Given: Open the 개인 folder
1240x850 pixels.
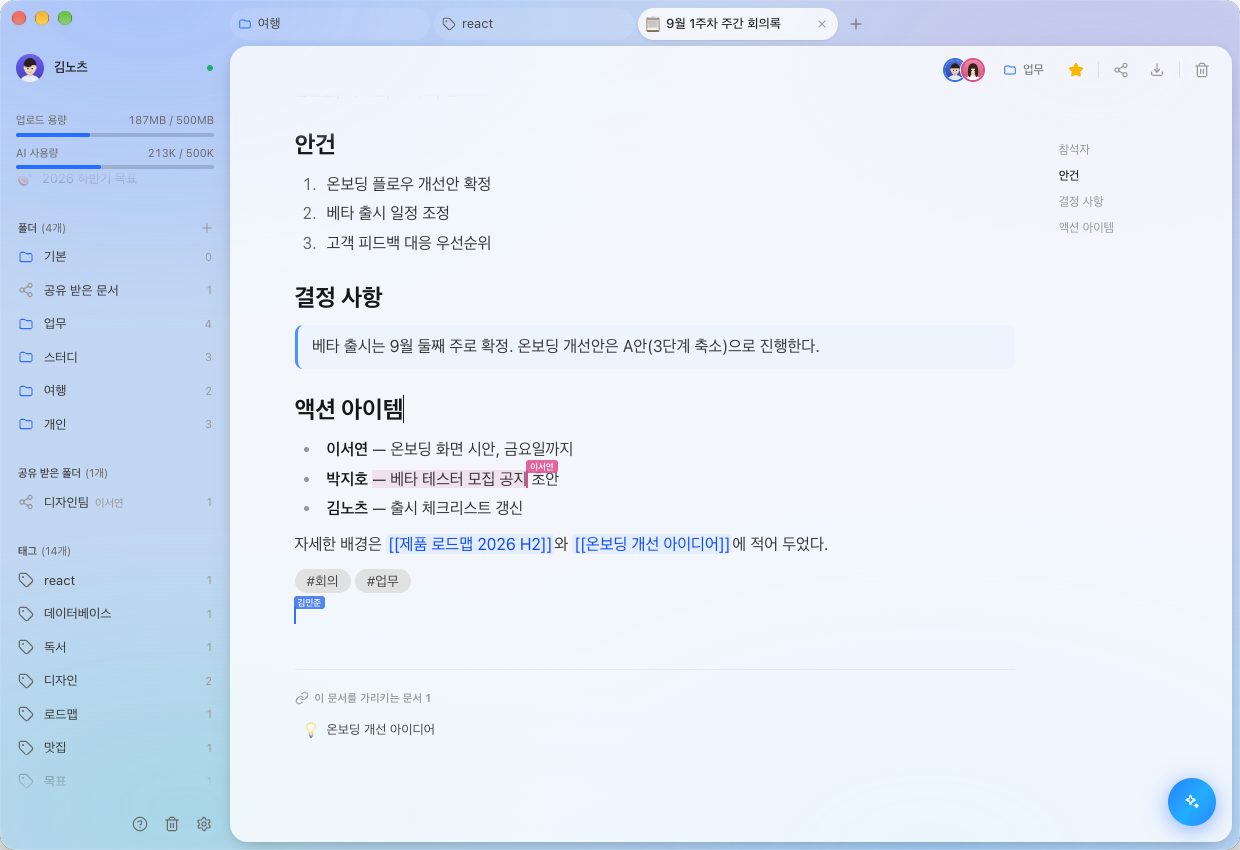Looking at the screenshot, I should pyautogui.click(x=115, y=424).
